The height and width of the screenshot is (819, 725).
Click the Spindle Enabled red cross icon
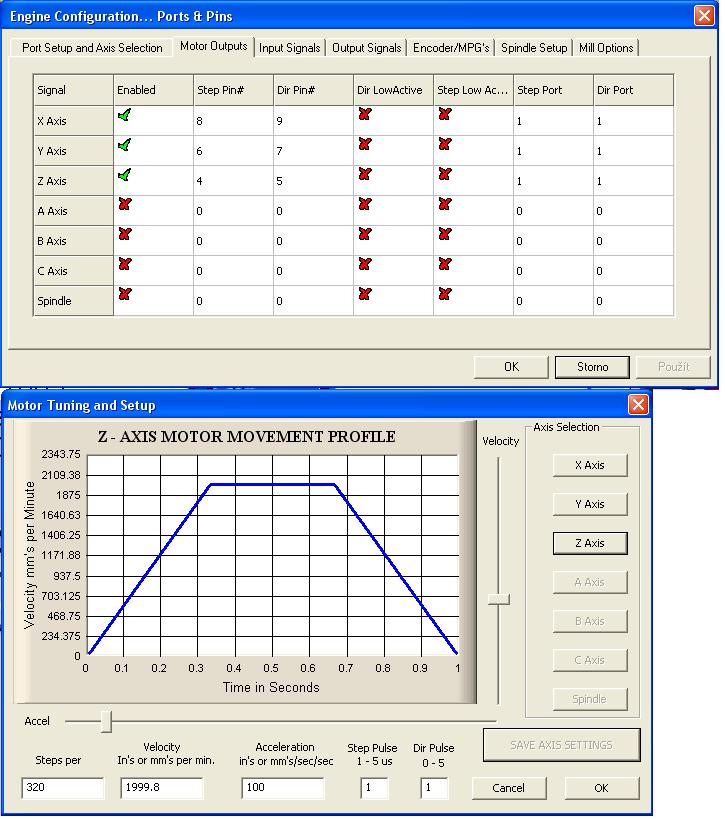point(124,295)
